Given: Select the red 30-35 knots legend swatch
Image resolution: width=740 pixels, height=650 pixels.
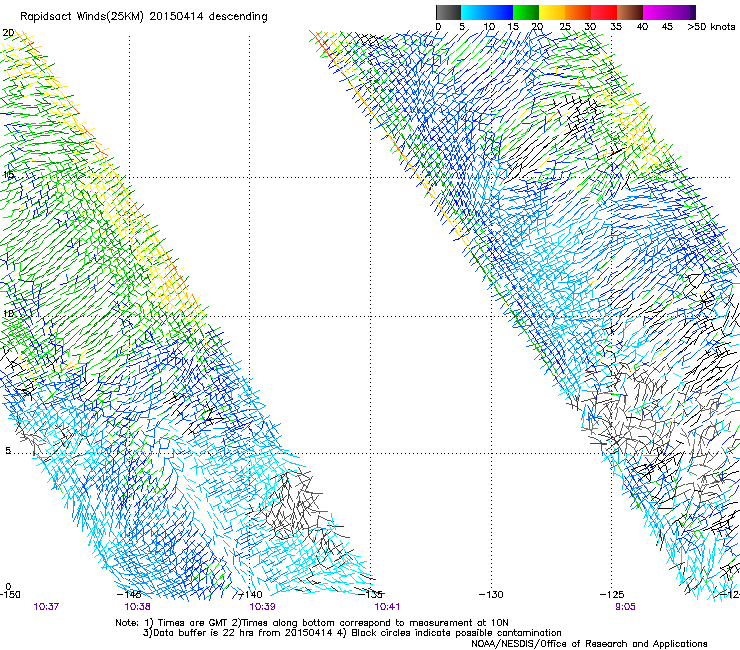Looking at the screenshot, I should (x=604, y=12).
